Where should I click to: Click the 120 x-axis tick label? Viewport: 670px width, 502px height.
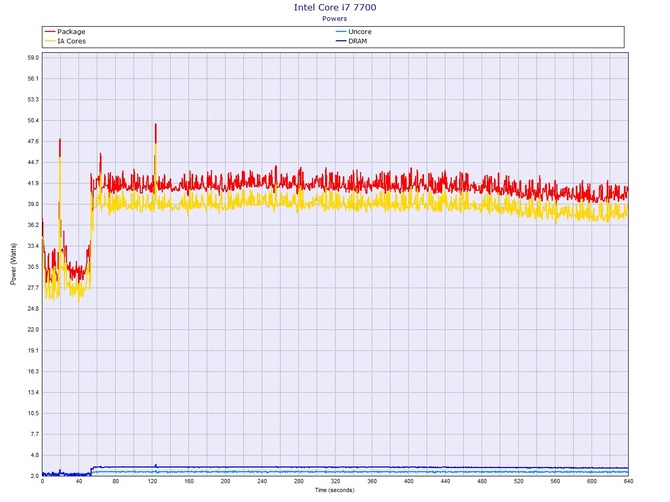pos(153,481)
